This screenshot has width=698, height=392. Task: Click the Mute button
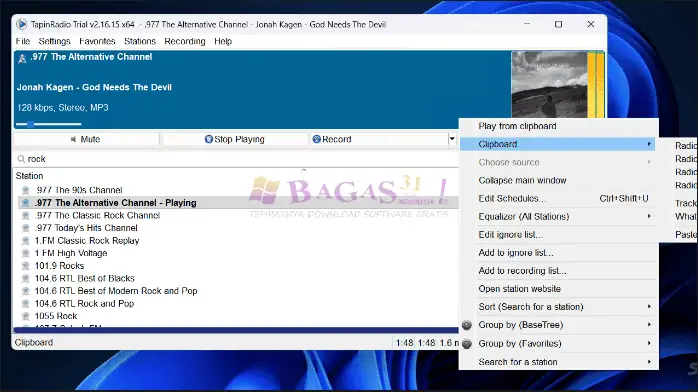pos(86,139)
